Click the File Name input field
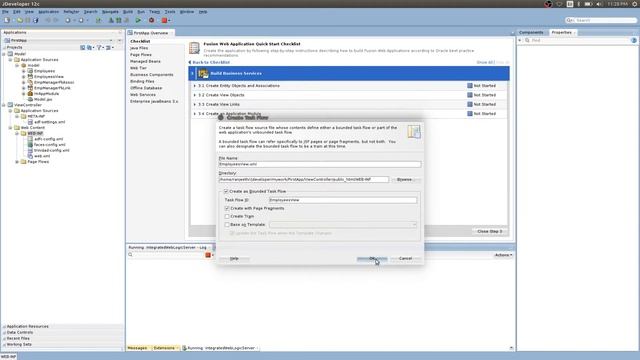The width and height of the screenshot is (640, 360). [x=320, y=164]
